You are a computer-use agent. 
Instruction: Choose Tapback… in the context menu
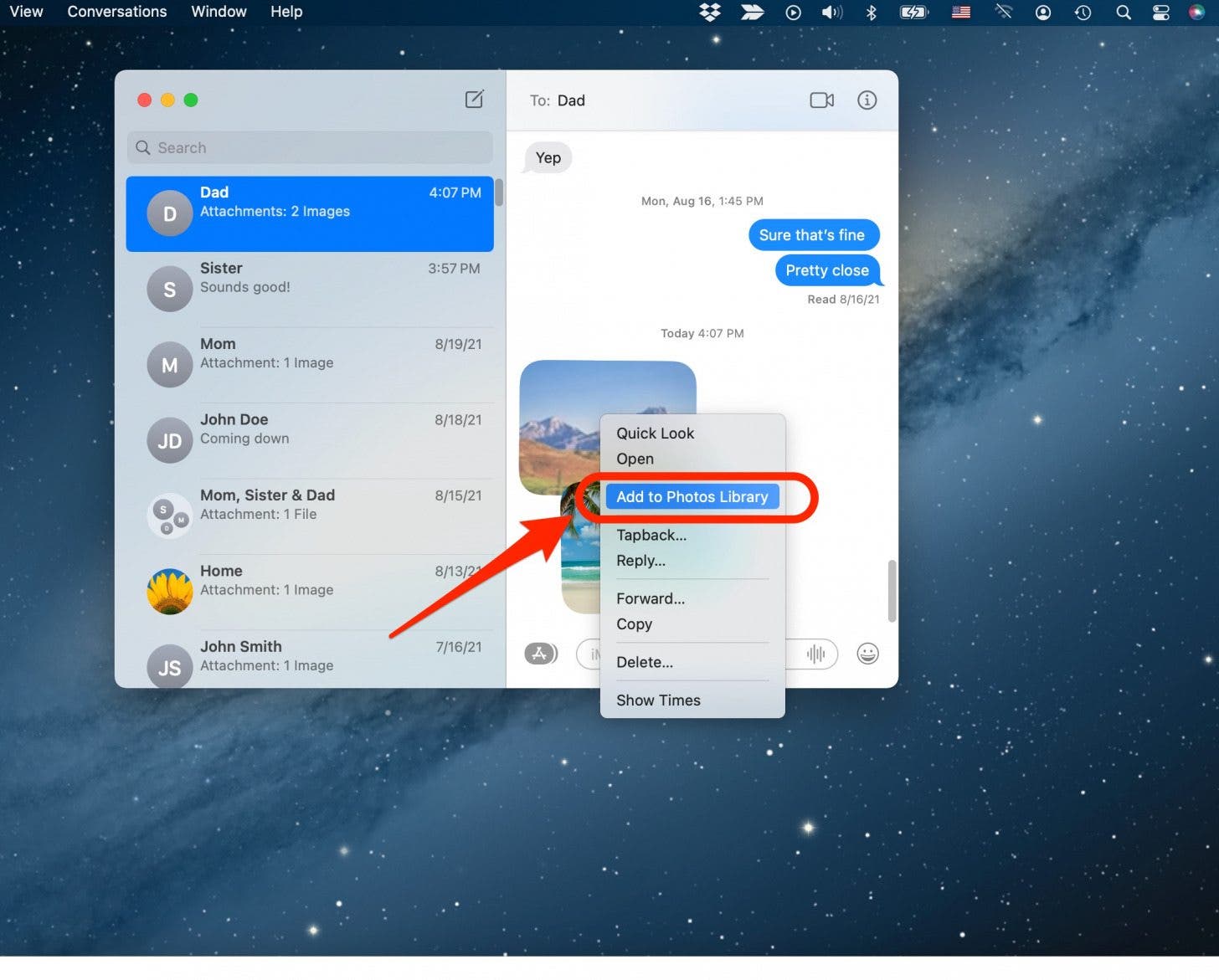tap(651, 535)
